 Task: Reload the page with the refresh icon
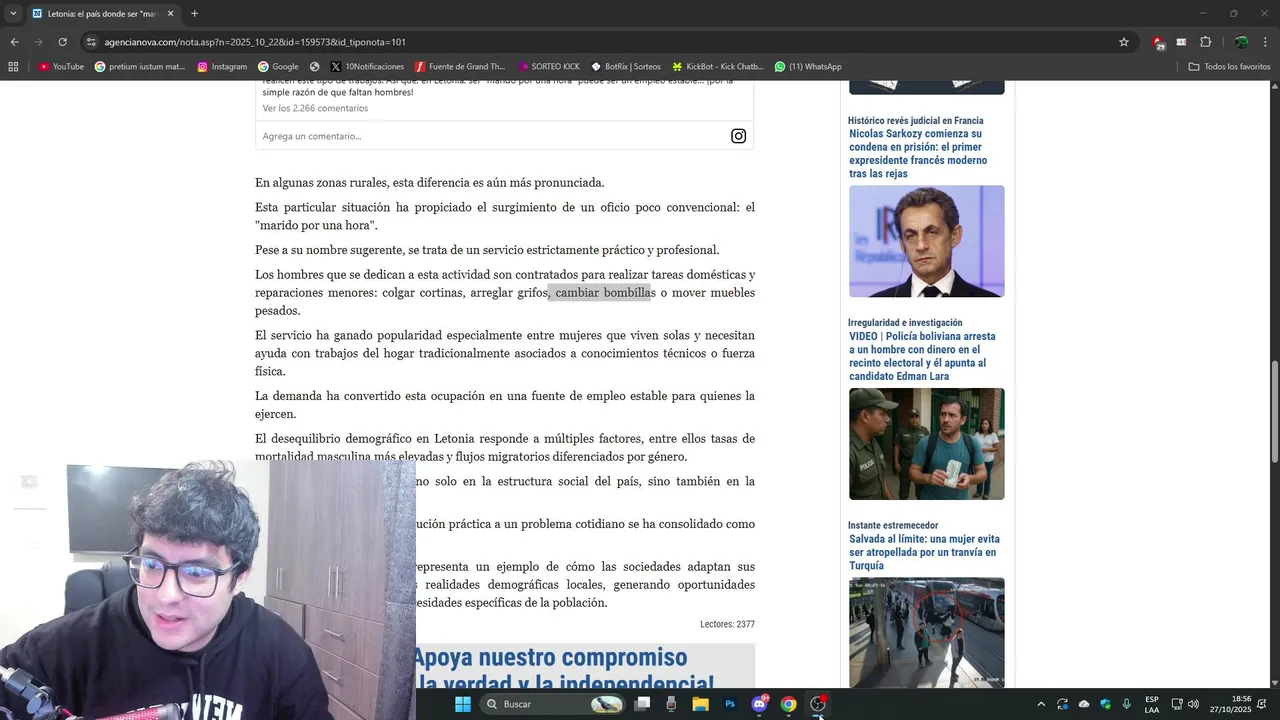[x=62, y=42]
